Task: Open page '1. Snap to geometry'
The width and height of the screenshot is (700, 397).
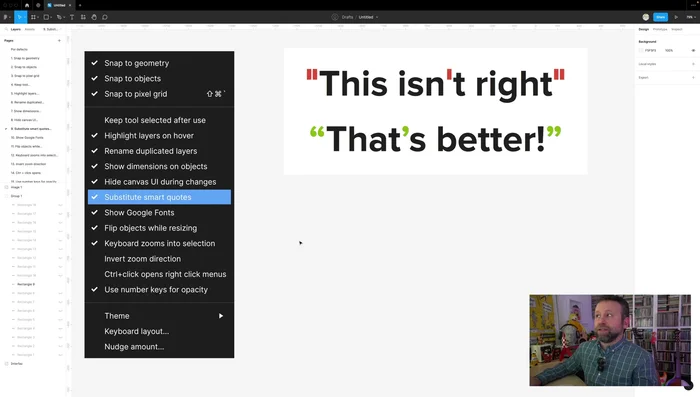Action: (25, 58)
